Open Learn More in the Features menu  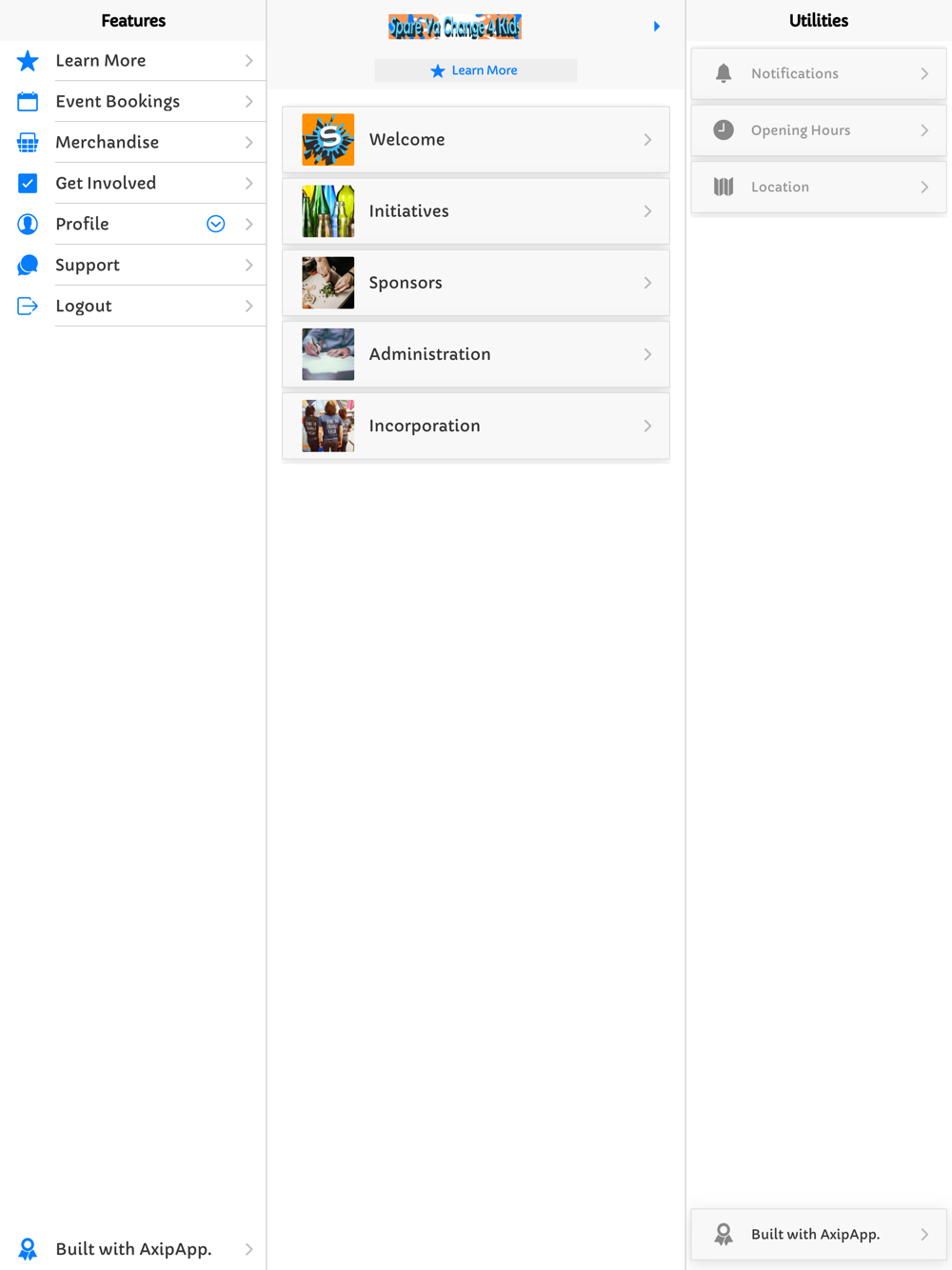coord(133,61)
